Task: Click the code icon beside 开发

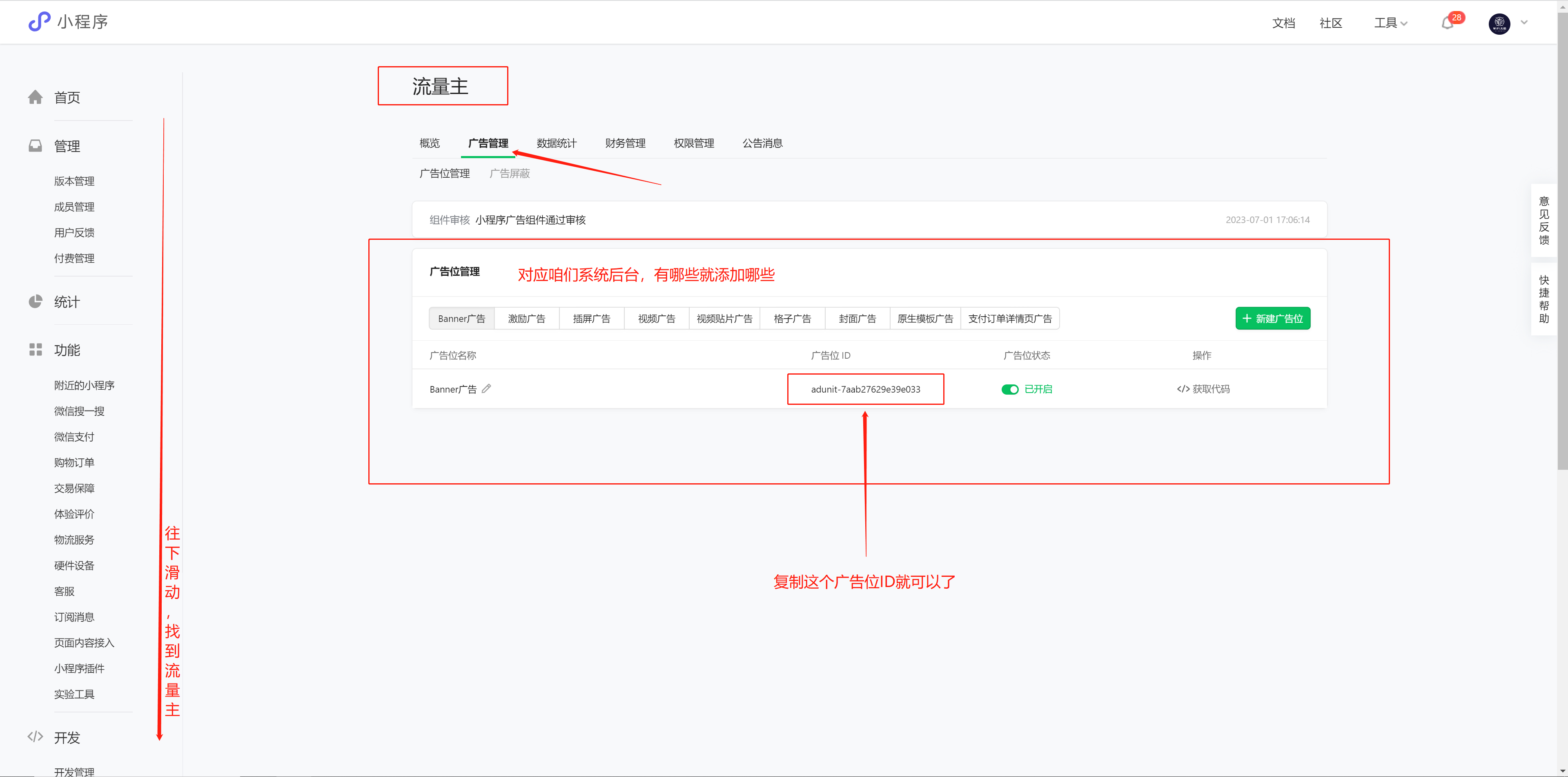Action: 35,736
